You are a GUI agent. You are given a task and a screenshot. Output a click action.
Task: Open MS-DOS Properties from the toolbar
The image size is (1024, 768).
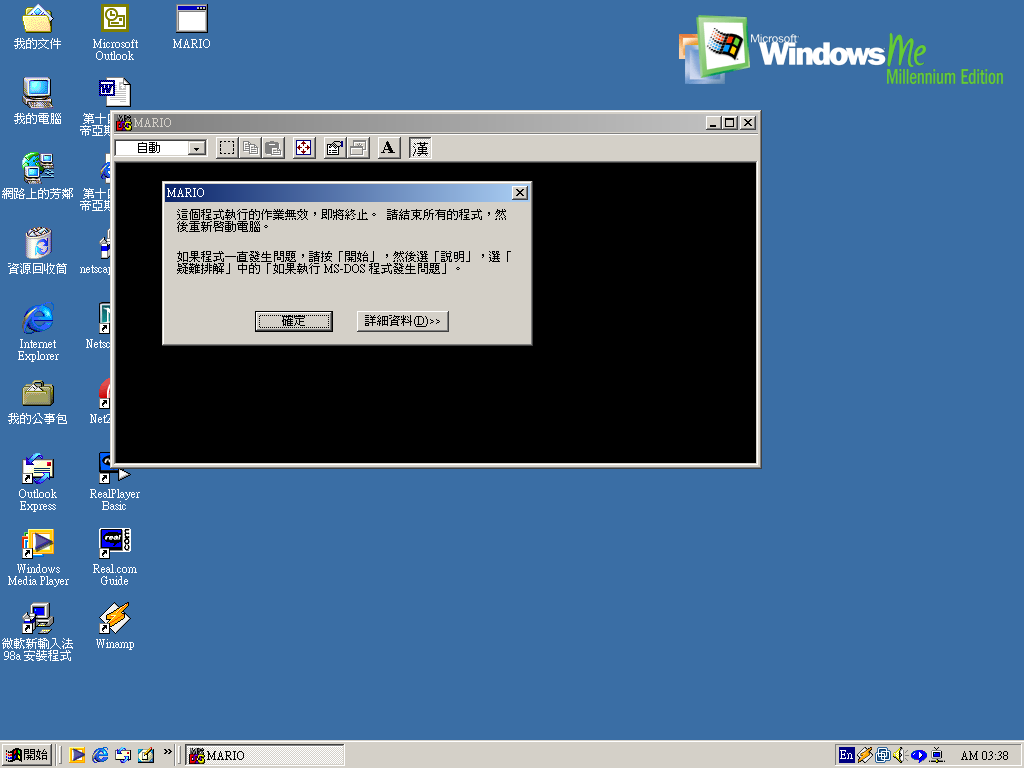click(334, 148)
